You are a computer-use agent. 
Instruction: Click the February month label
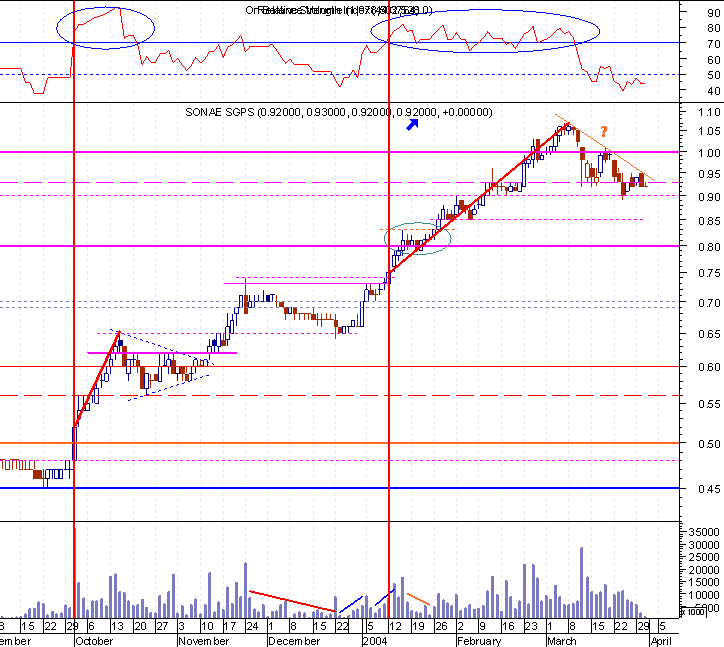[479, 641]
